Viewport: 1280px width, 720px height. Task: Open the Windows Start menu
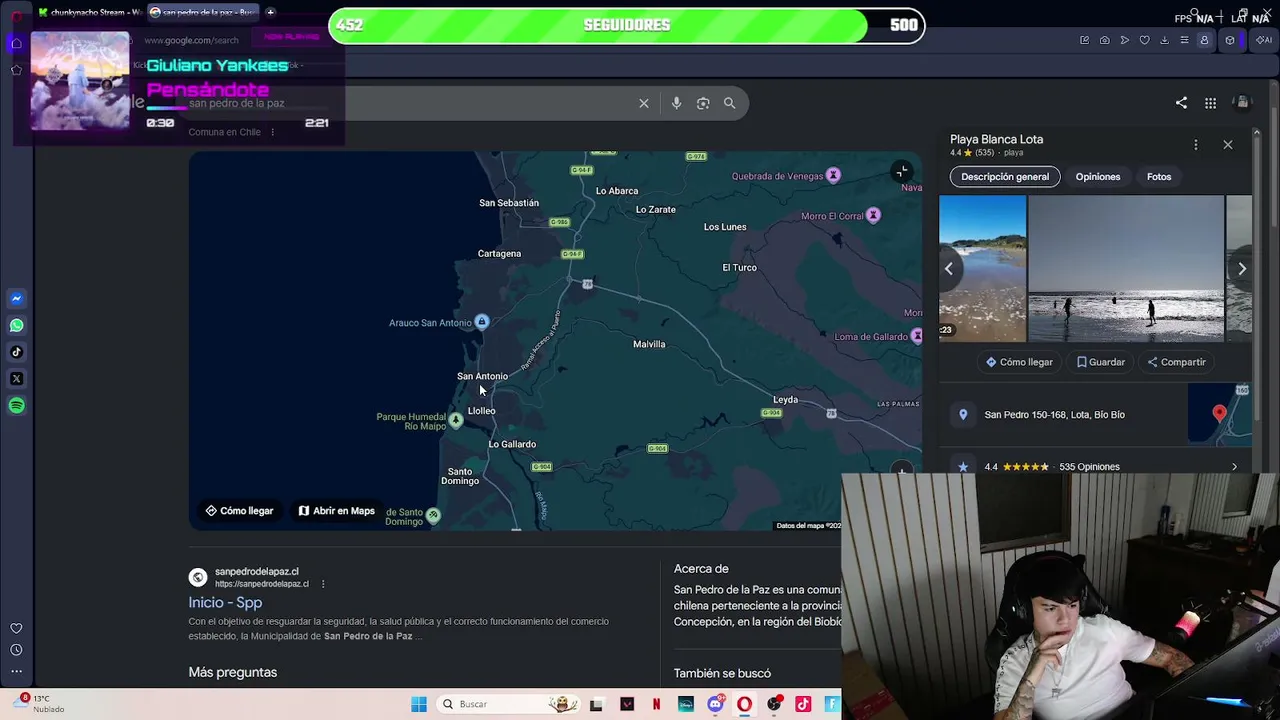(x=419, y=704)
